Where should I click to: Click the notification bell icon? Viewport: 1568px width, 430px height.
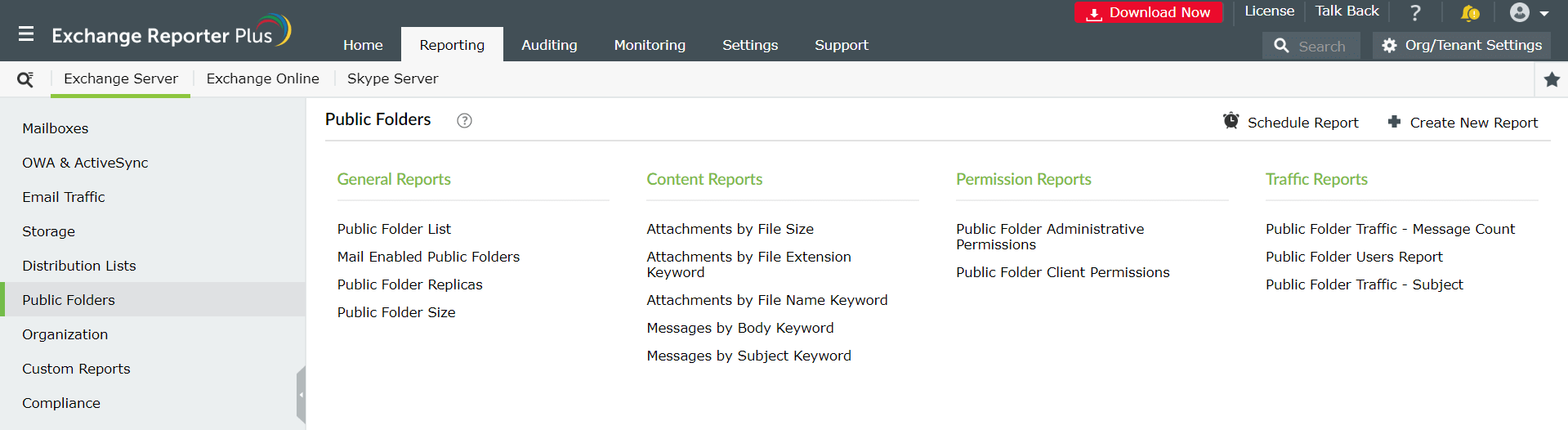1469,13
